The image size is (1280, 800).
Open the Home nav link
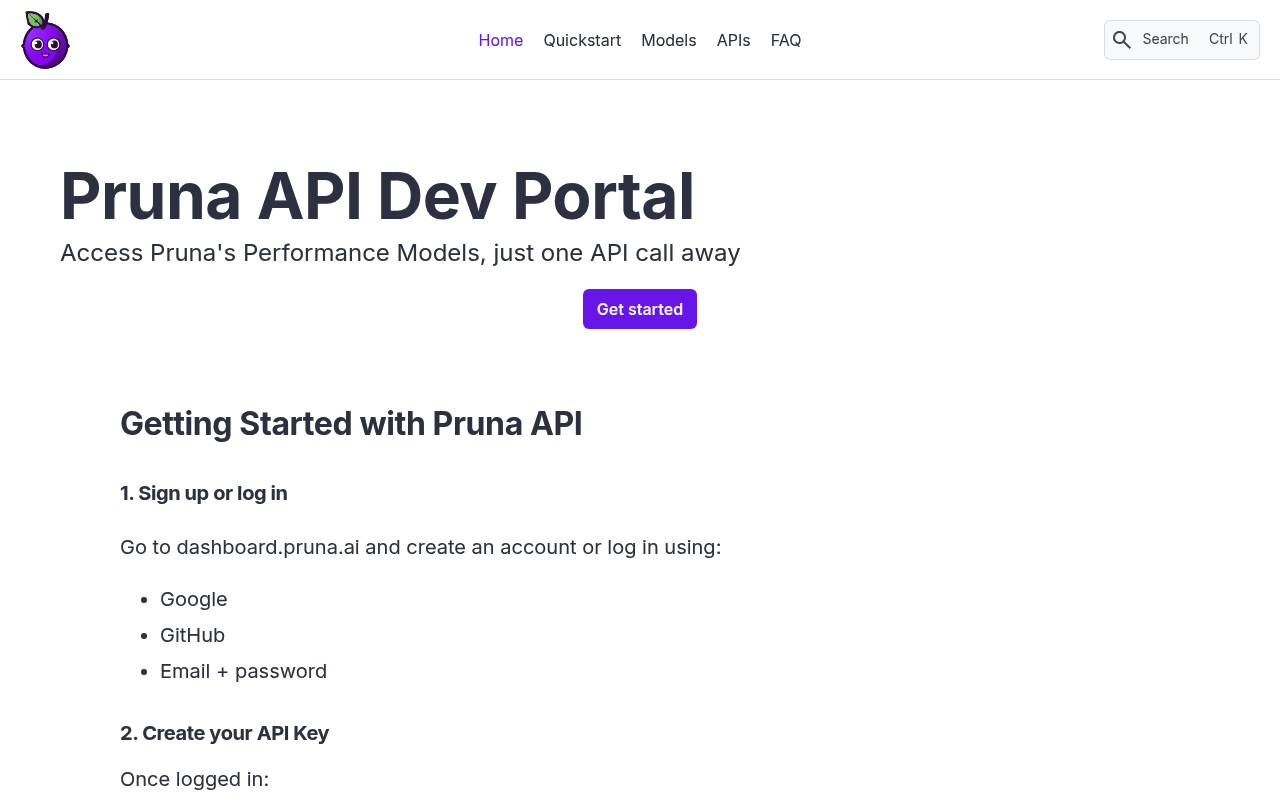[500, 40]
